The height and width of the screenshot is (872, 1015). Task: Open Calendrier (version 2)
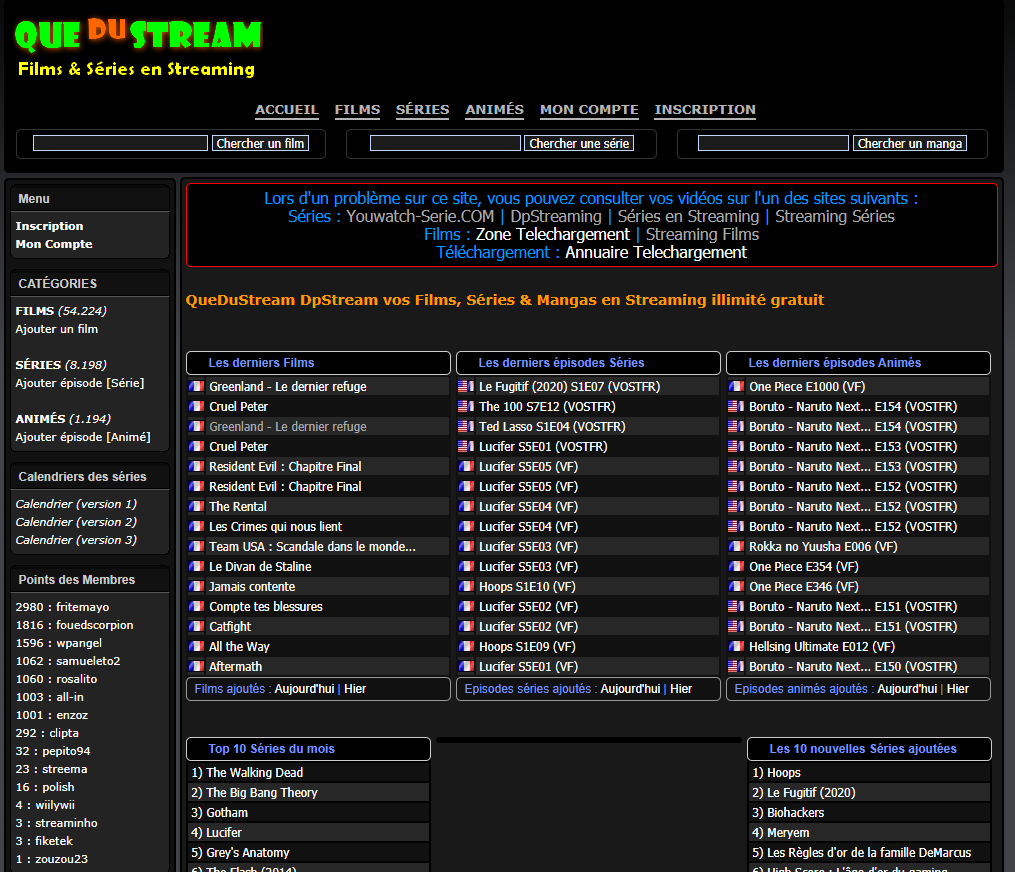point(76,522)
